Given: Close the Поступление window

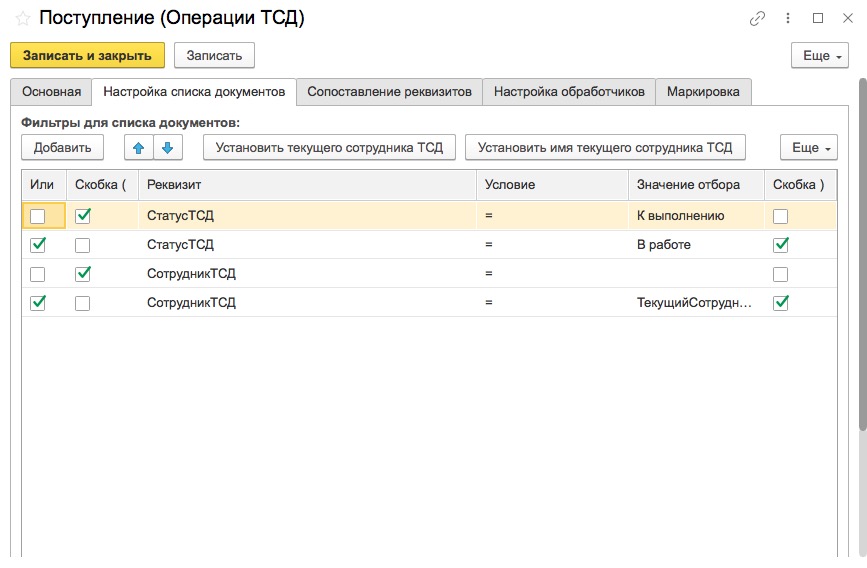Looking at the screenshot, I should 848,18.
